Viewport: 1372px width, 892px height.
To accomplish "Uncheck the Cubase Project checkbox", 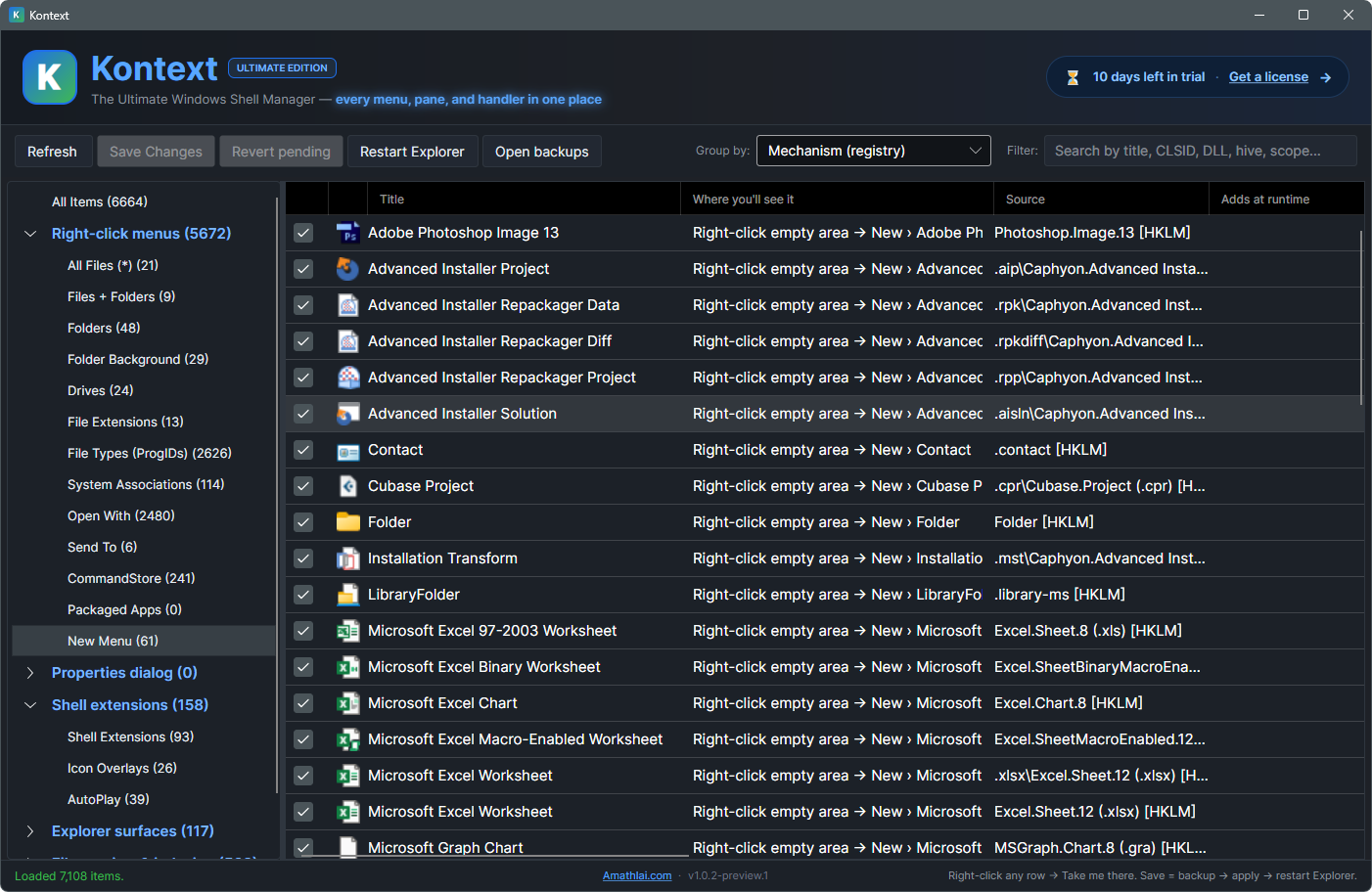I will click(x=303, y=486).
